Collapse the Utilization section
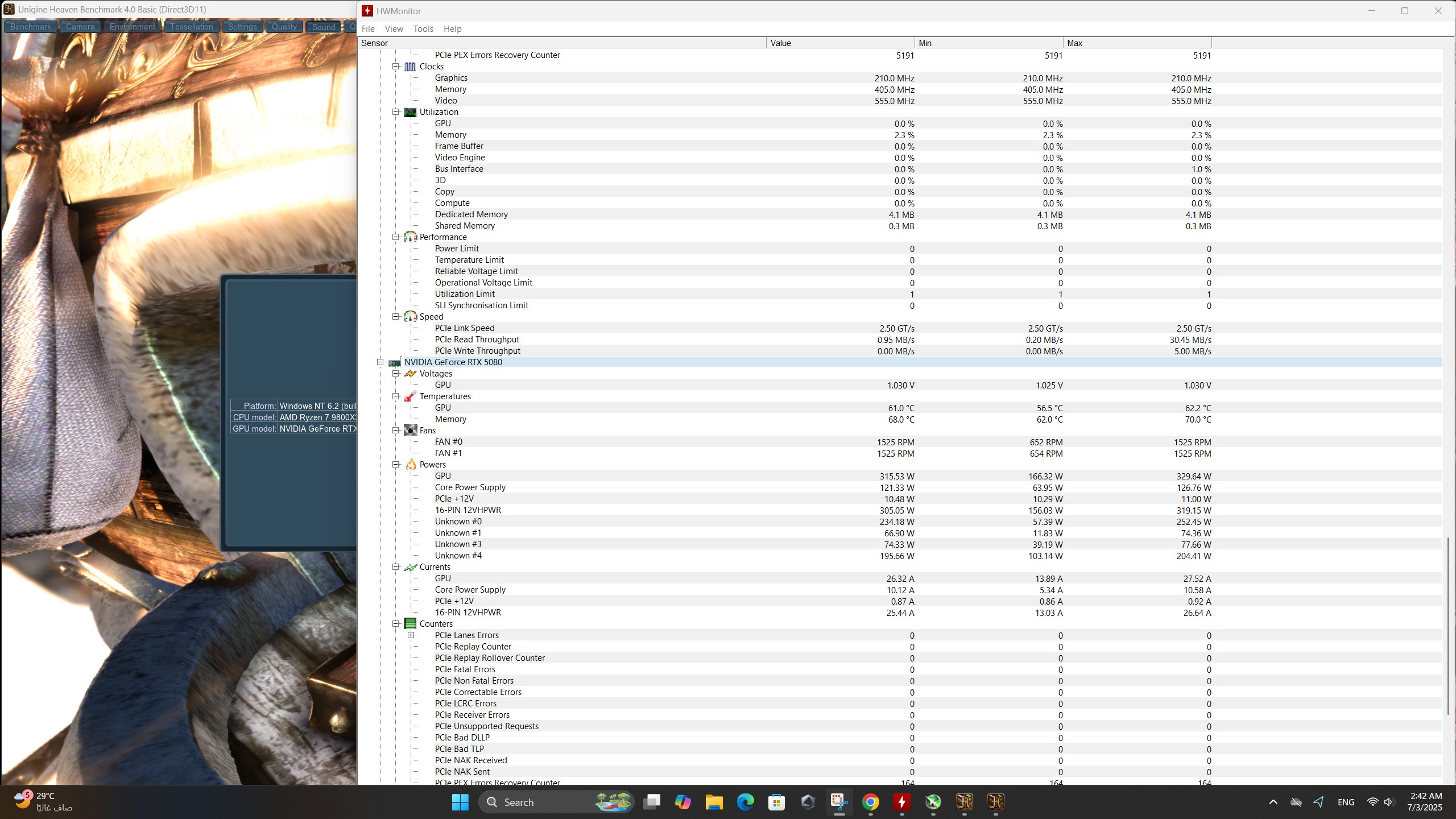Screen dimensions: 1456x819 (x=395, y=112)
